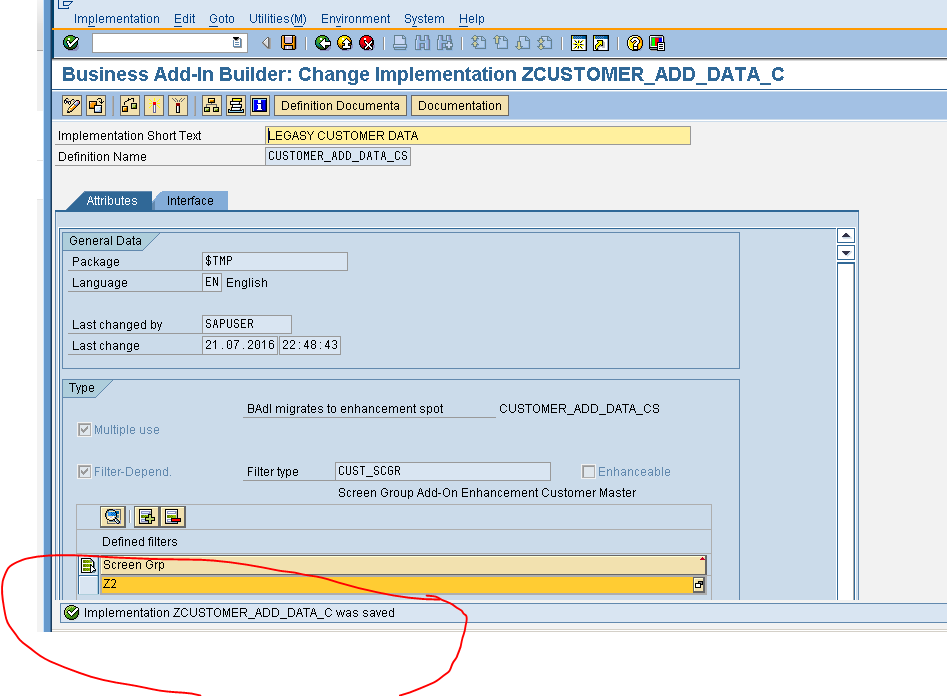
Task: Open value help on the Z2 filter row
Action: click(x=699, y=584)
